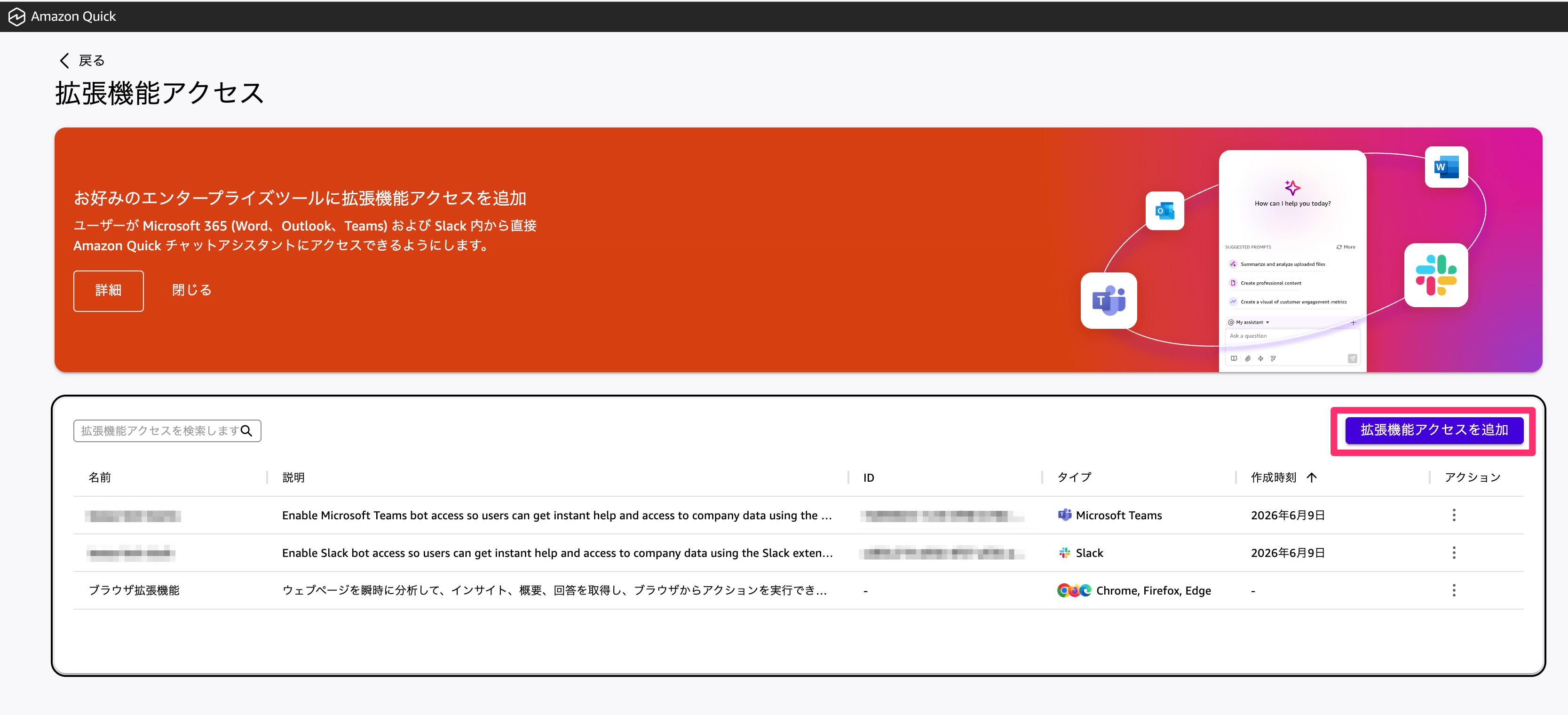Image resolution: width=1568 pixels, height=715 pixels.
Task: Click the 'How can I help you today?' preview
Action: [x=1292, y=203]
